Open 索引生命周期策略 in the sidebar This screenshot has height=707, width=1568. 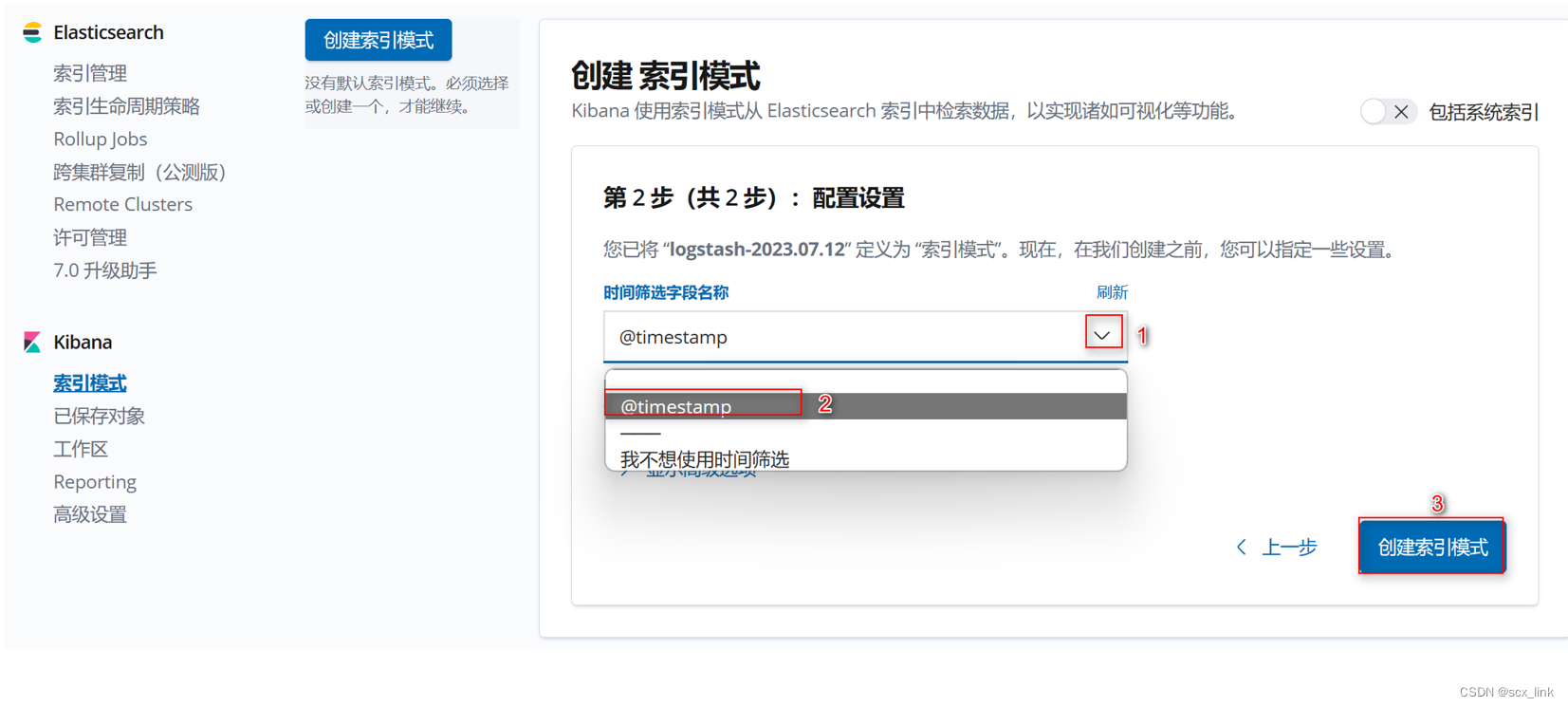coord(126,106)
